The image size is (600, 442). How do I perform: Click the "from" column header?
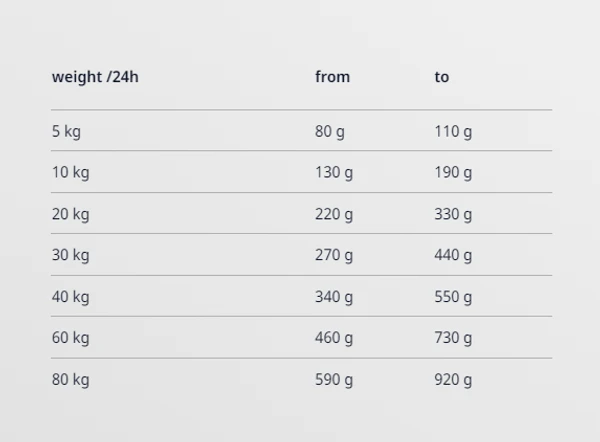pyautogui.click(x=332, y=77)
